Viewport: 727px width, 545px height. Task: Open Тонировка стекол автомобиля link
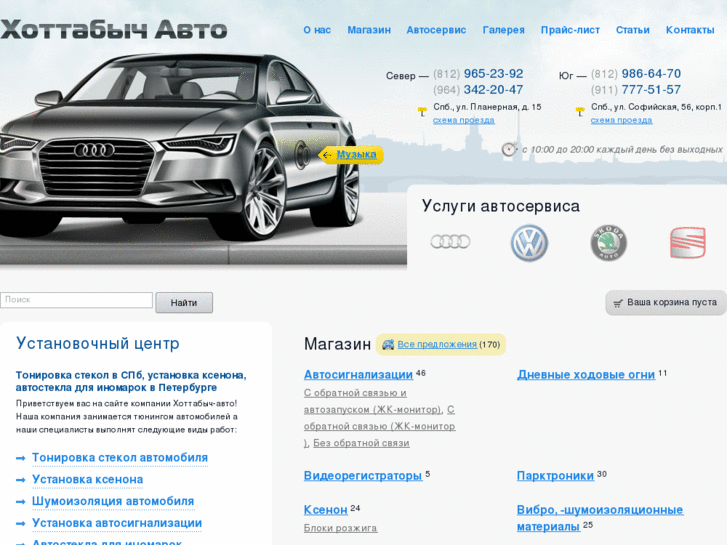point(120,458)
